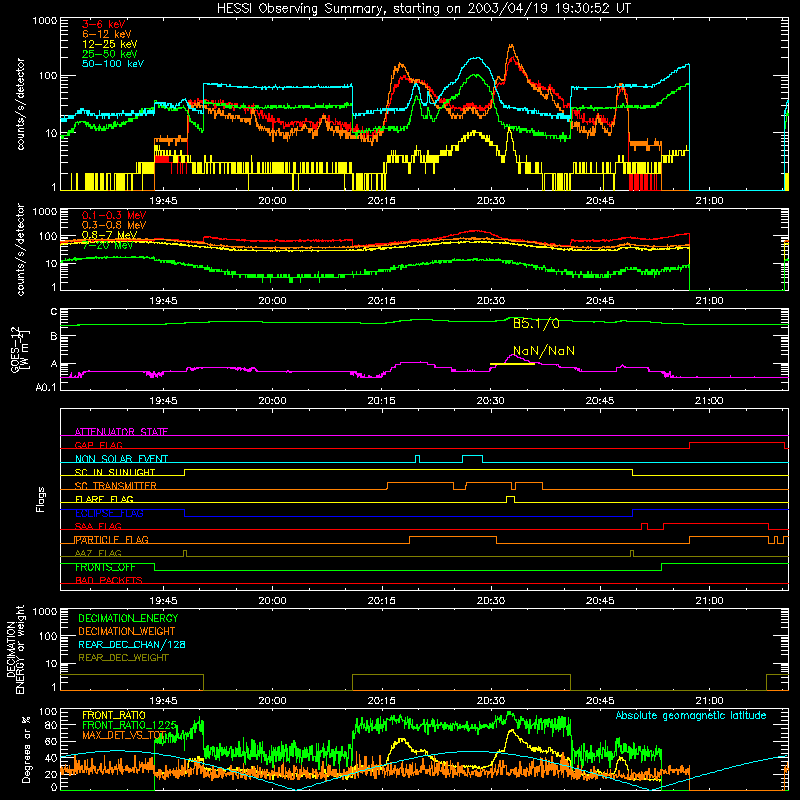Select the 12-25 keV legend label
This screenshot has width=800, height=800.
pyautogui.click(x=110, y=44)
